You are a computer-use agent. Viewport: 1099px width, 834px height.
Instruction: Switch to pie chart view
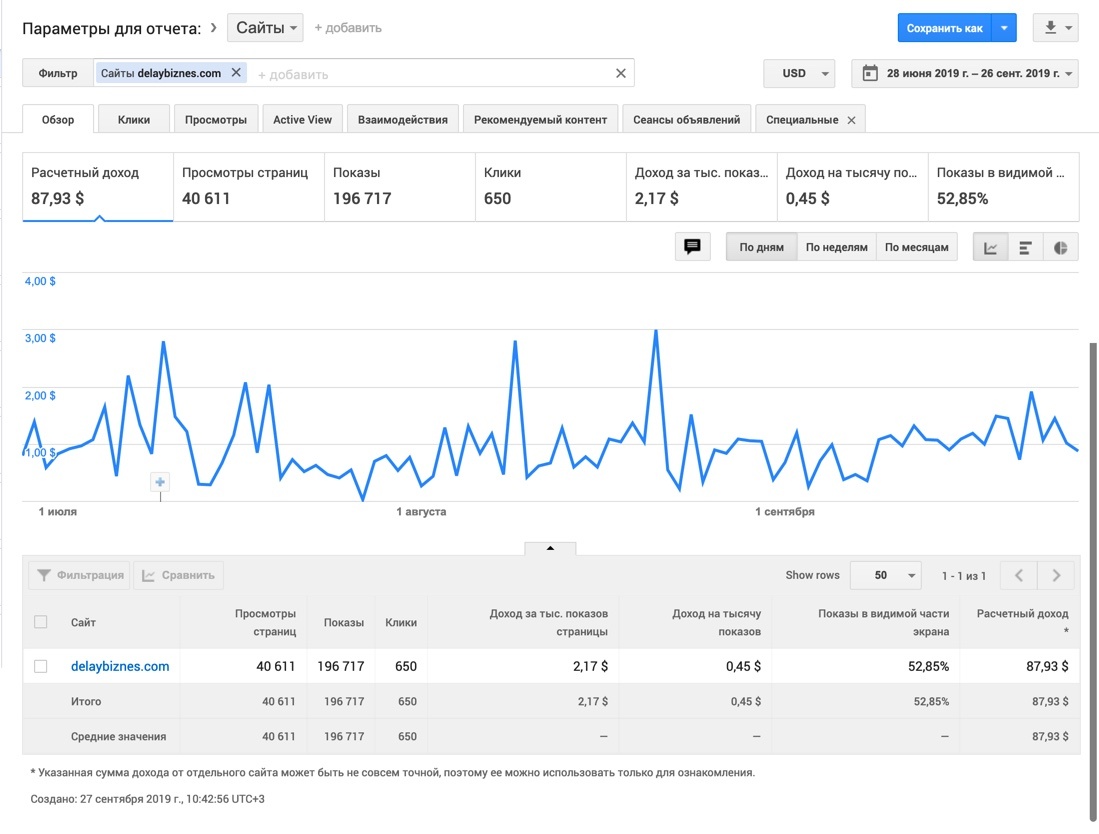tap(1060, 247)
